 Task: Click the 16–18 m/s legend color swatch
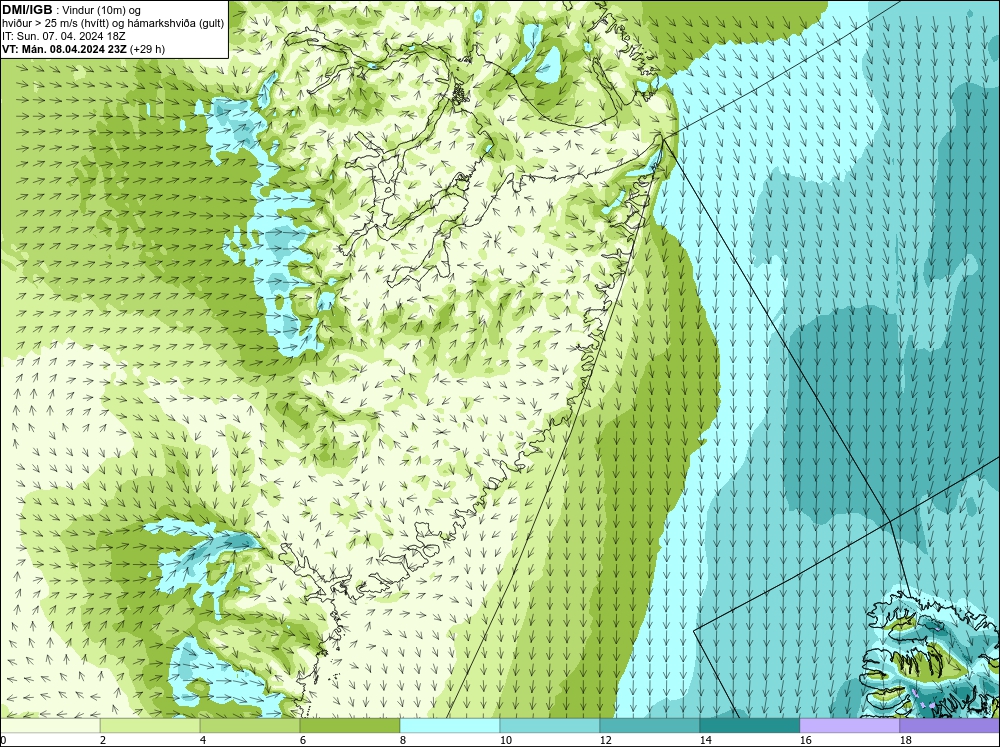(x=849, y=726)
